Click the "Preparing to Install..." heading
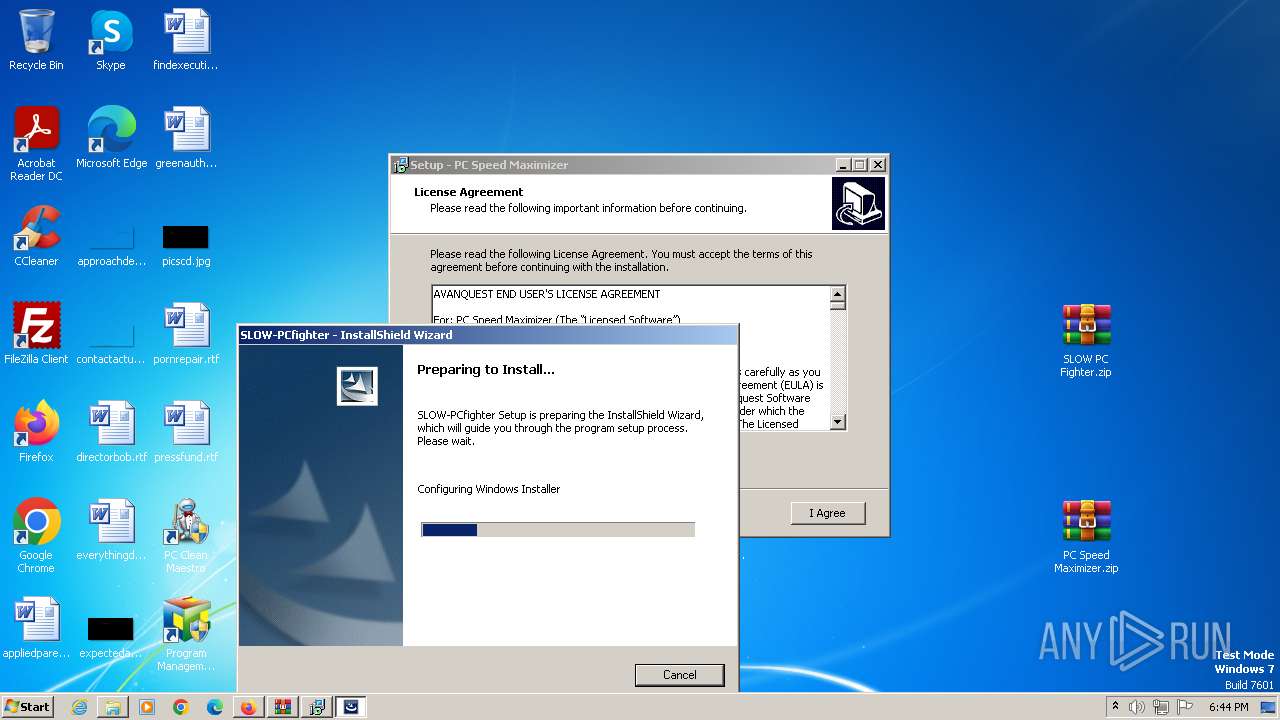 point(485,369)
